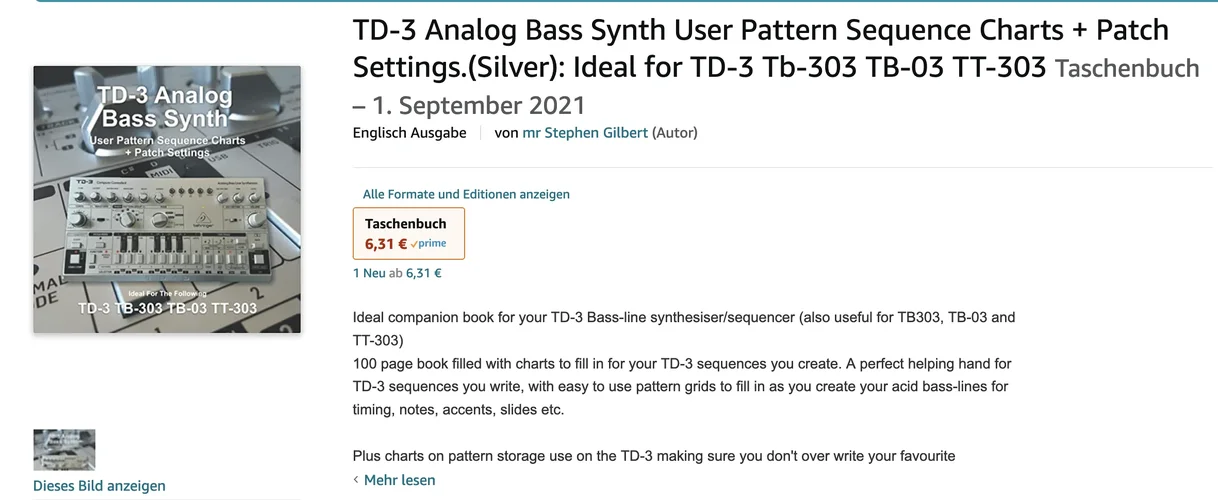This screenshot has width=1218, height=500.
Task: Click the price following "ab" in the offers line
Action: click(423, 272)
